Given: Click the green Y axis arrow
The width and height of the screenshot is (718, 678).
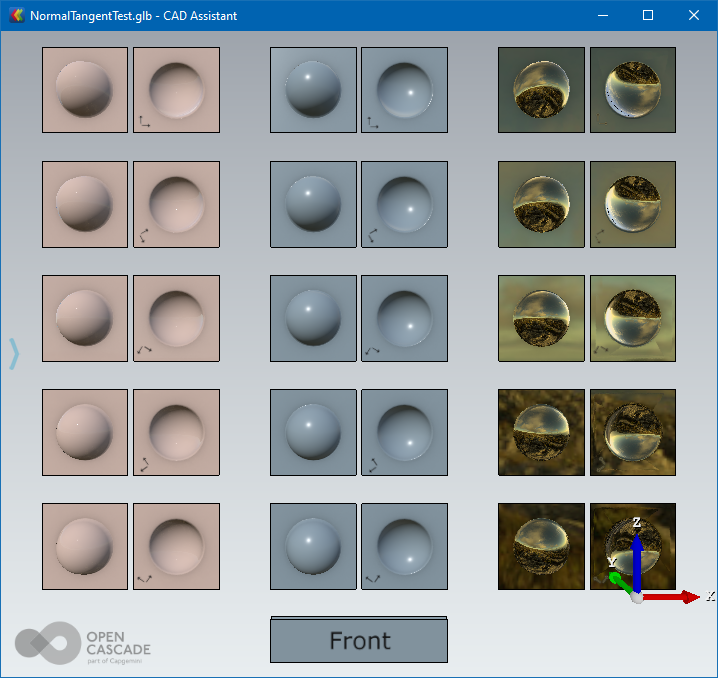Looking at the screenshot, I should click(x=619, y=582).
